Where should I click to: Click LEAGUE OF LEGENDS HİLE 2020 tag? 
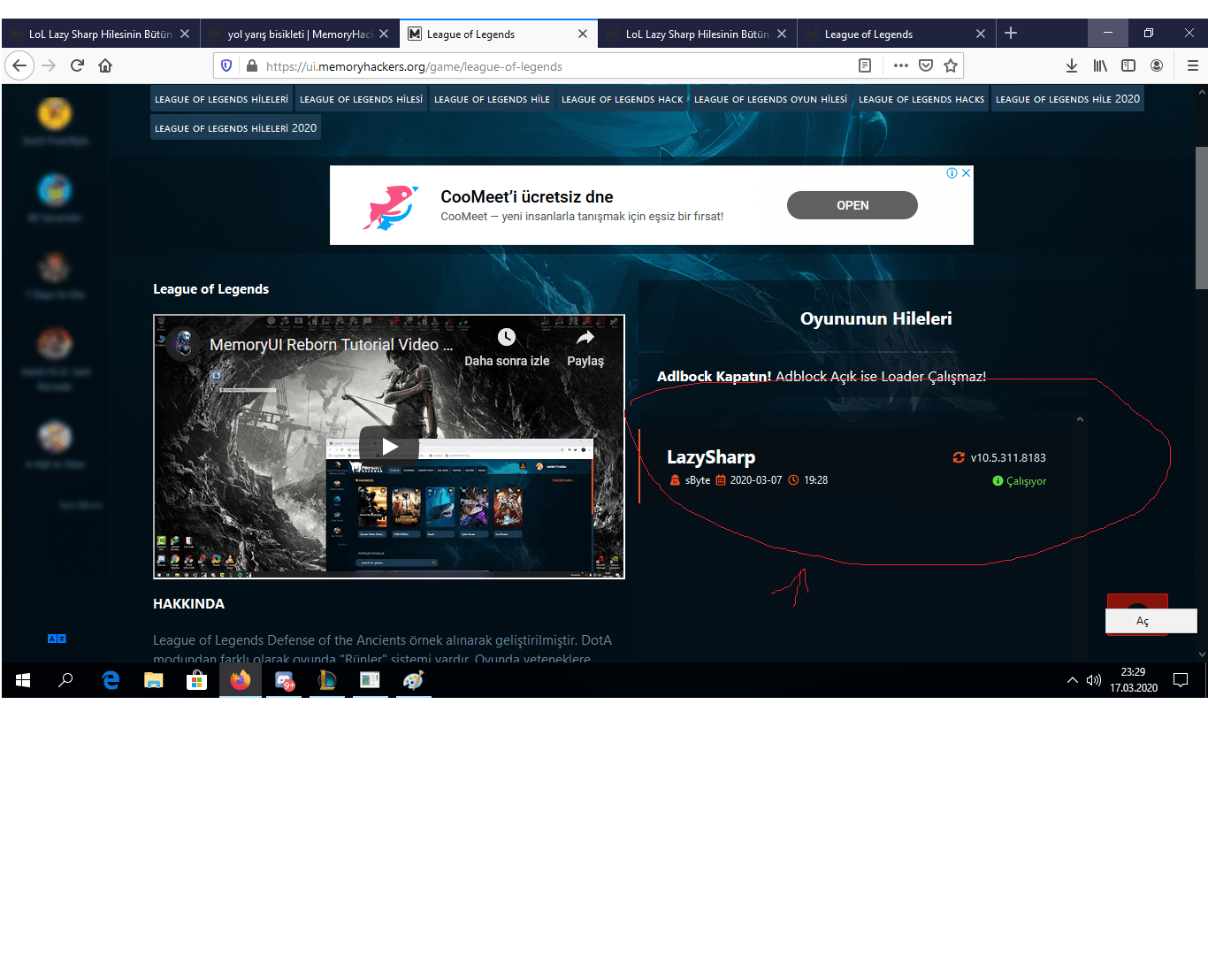[x=1067, y=99]
